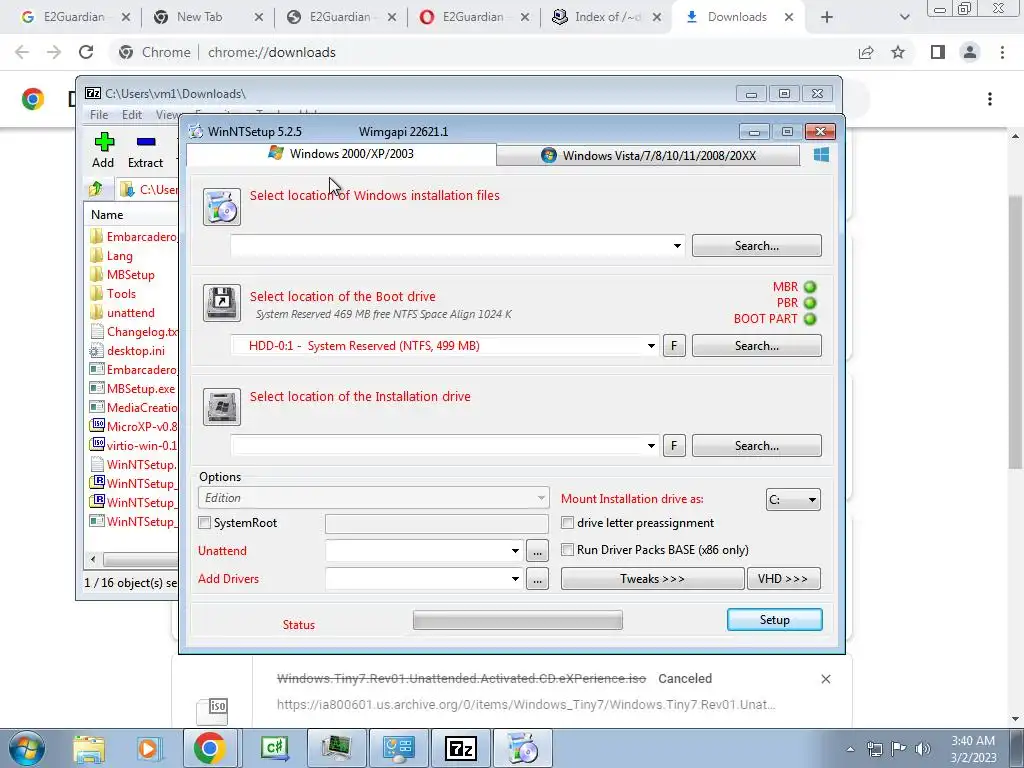Screen dimensions: 1024x768
Task: Expand the Unattend dropdown
Action: [x=515, y=551]
